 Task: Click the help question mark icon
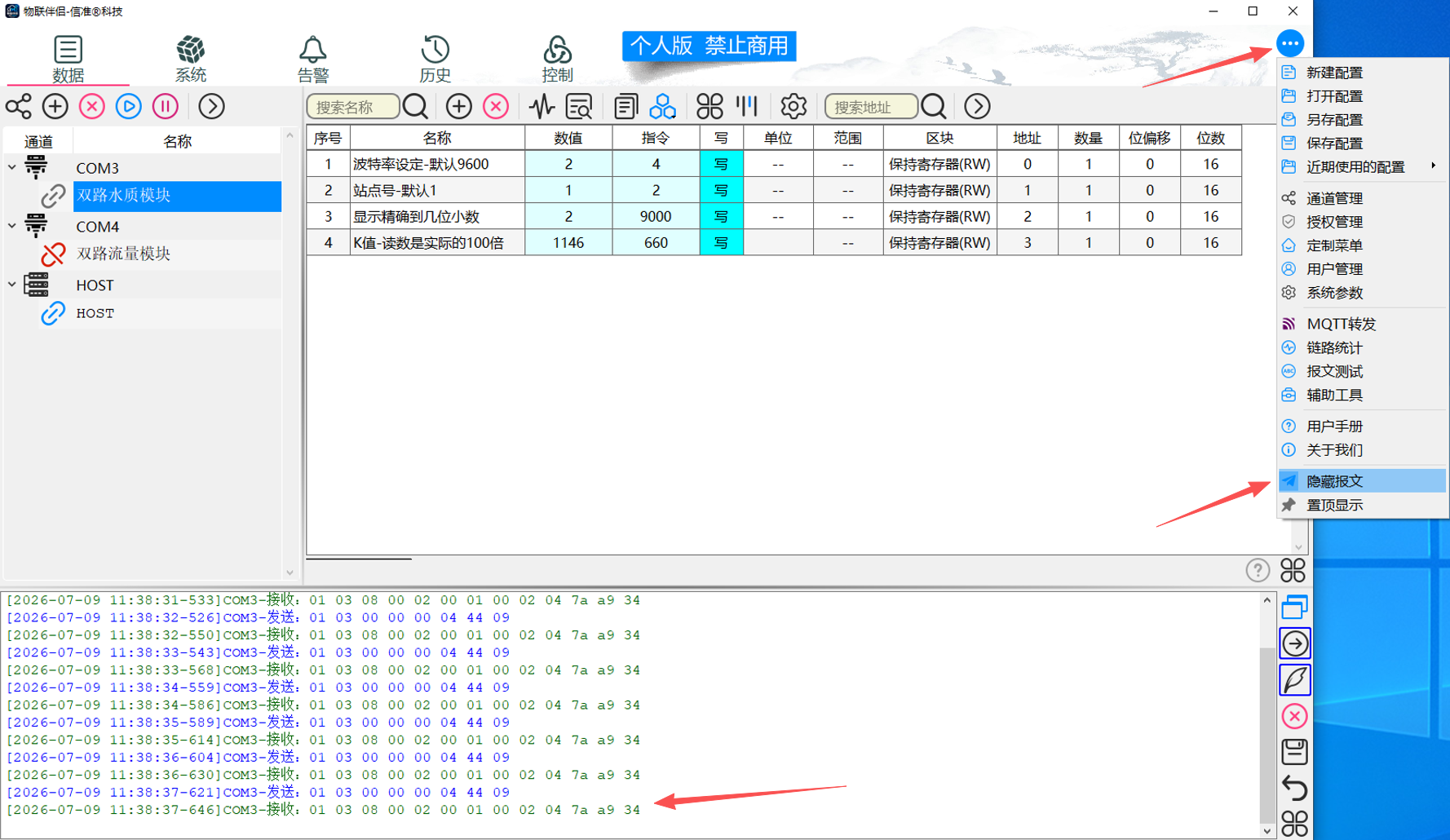point(1258,570)
